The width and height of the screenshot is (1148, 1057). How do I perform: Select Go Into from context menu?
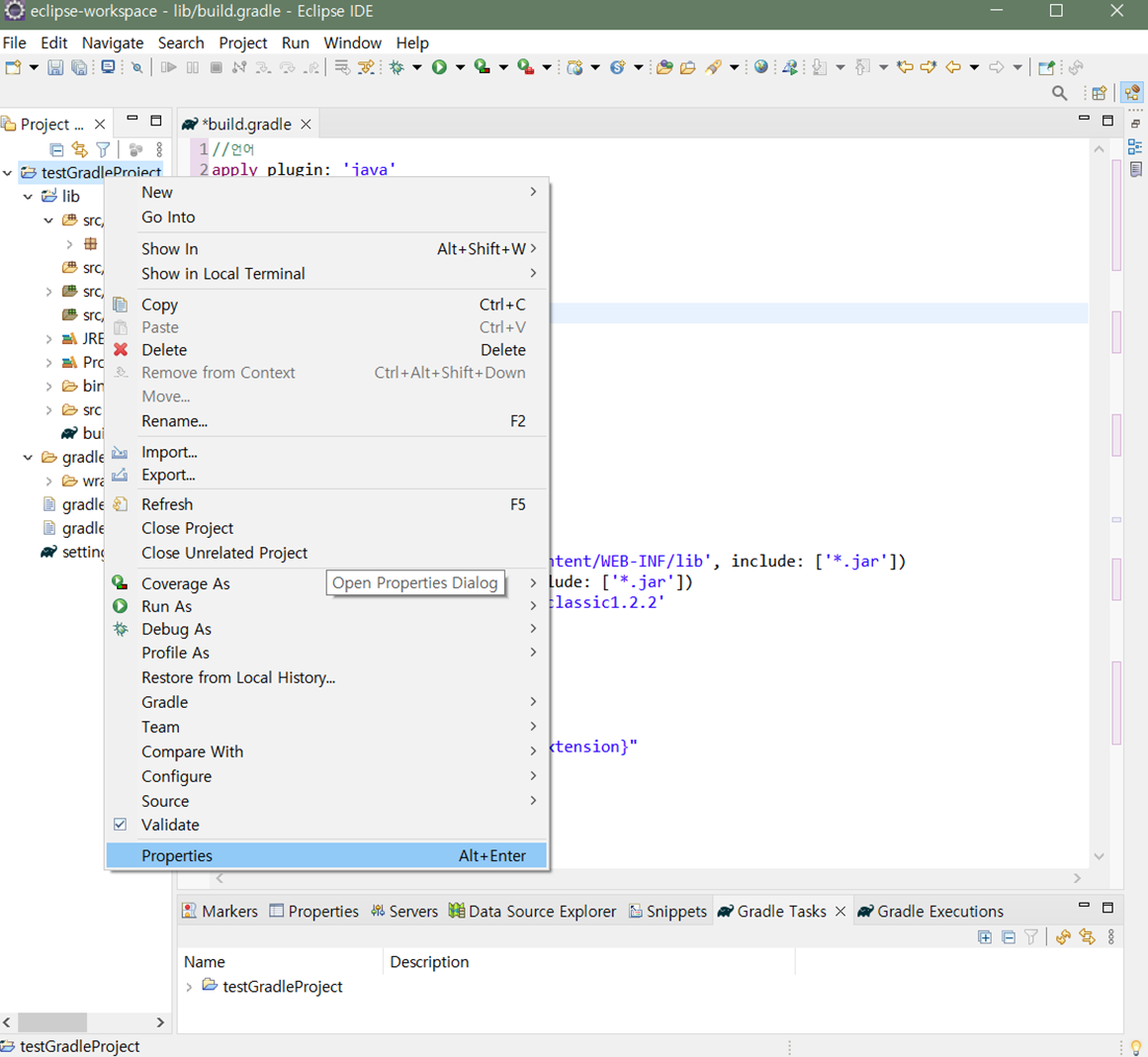pos(325,218)
